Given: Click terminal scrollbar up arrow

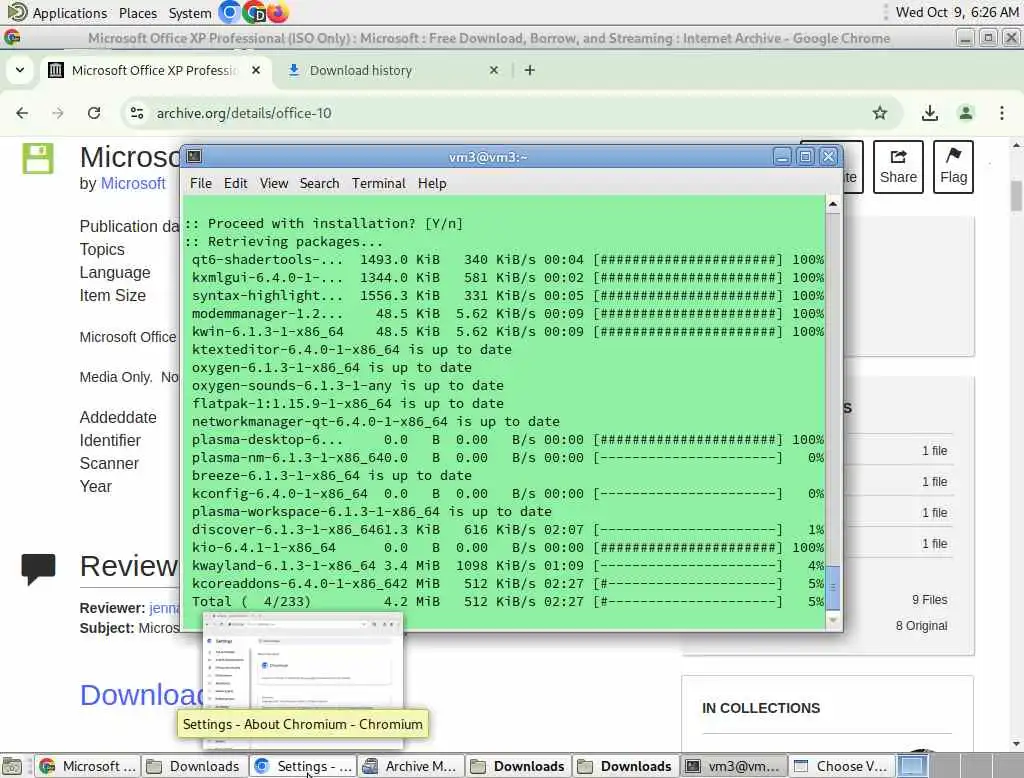Looking at the screenshot, I should pyautogui.click(x=833, y=204).
